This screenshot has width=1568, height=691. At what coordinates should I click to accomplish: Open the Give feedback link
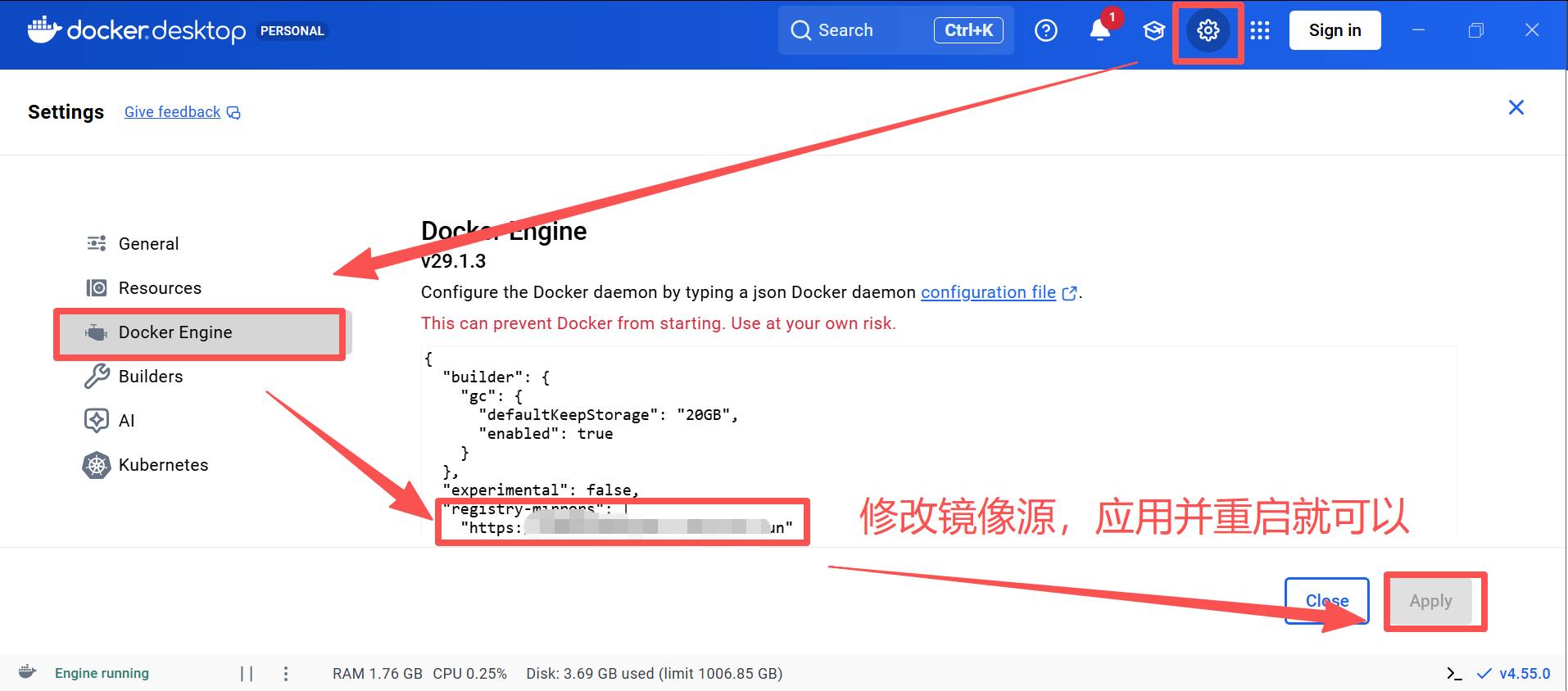click(172, 112)
